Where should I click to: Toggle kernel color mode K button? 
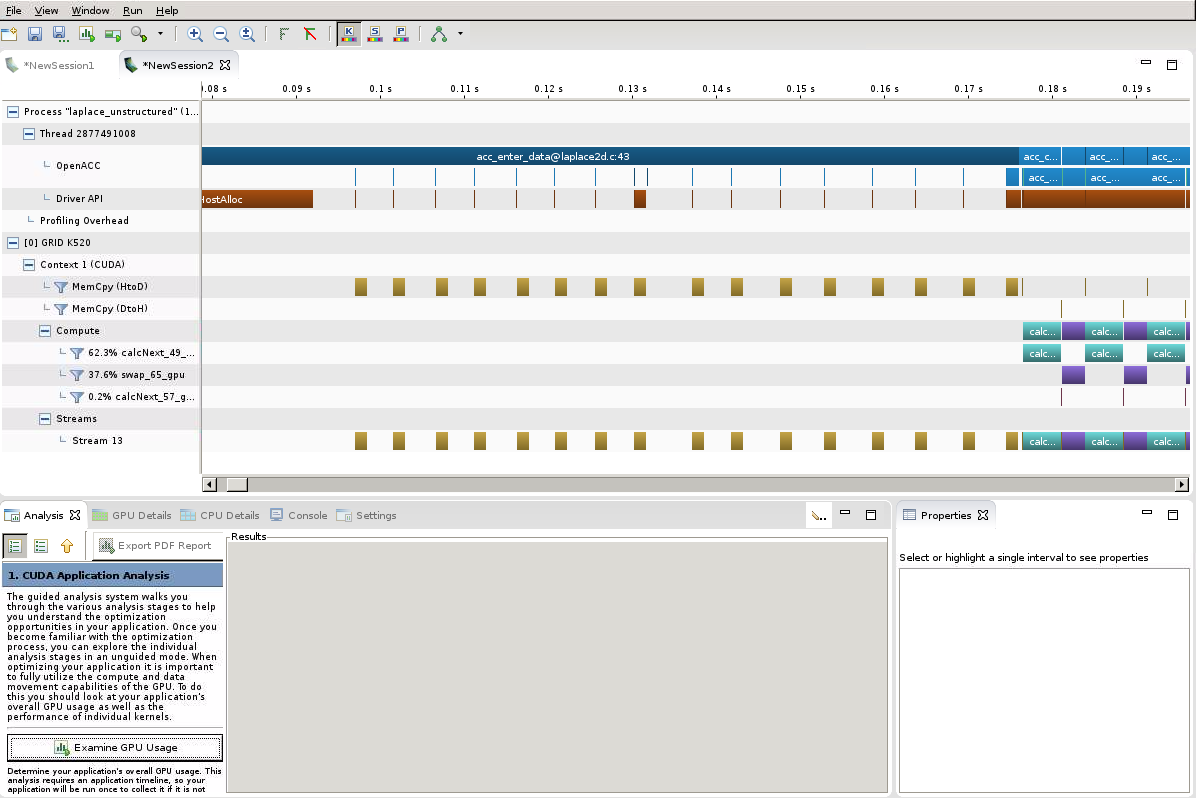(349, 34)
